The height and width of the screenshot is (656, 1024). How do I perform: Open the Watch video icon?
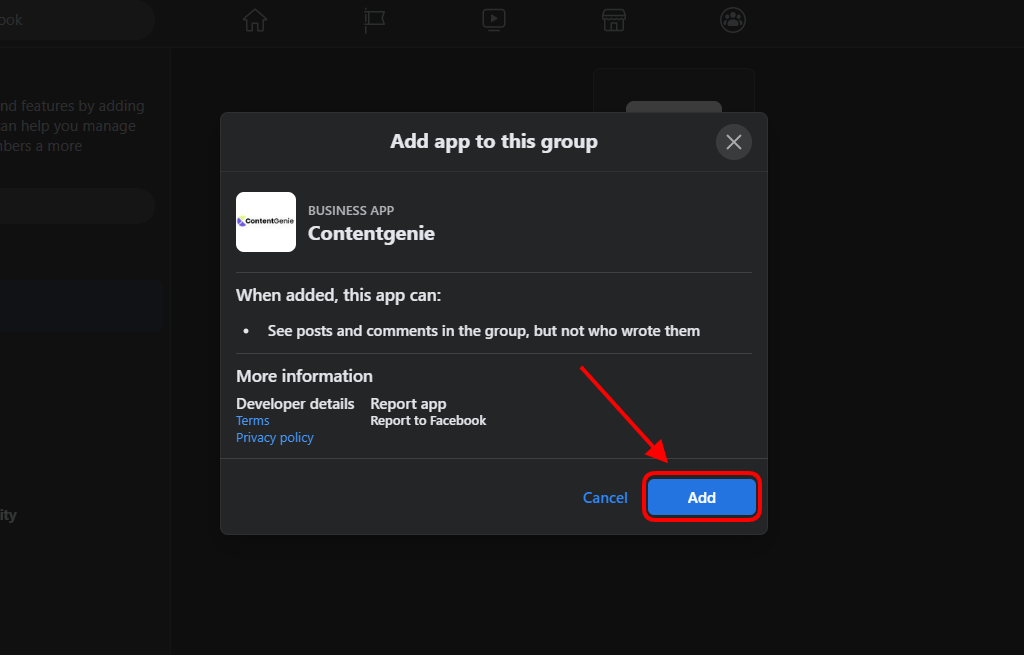point(494,20)
